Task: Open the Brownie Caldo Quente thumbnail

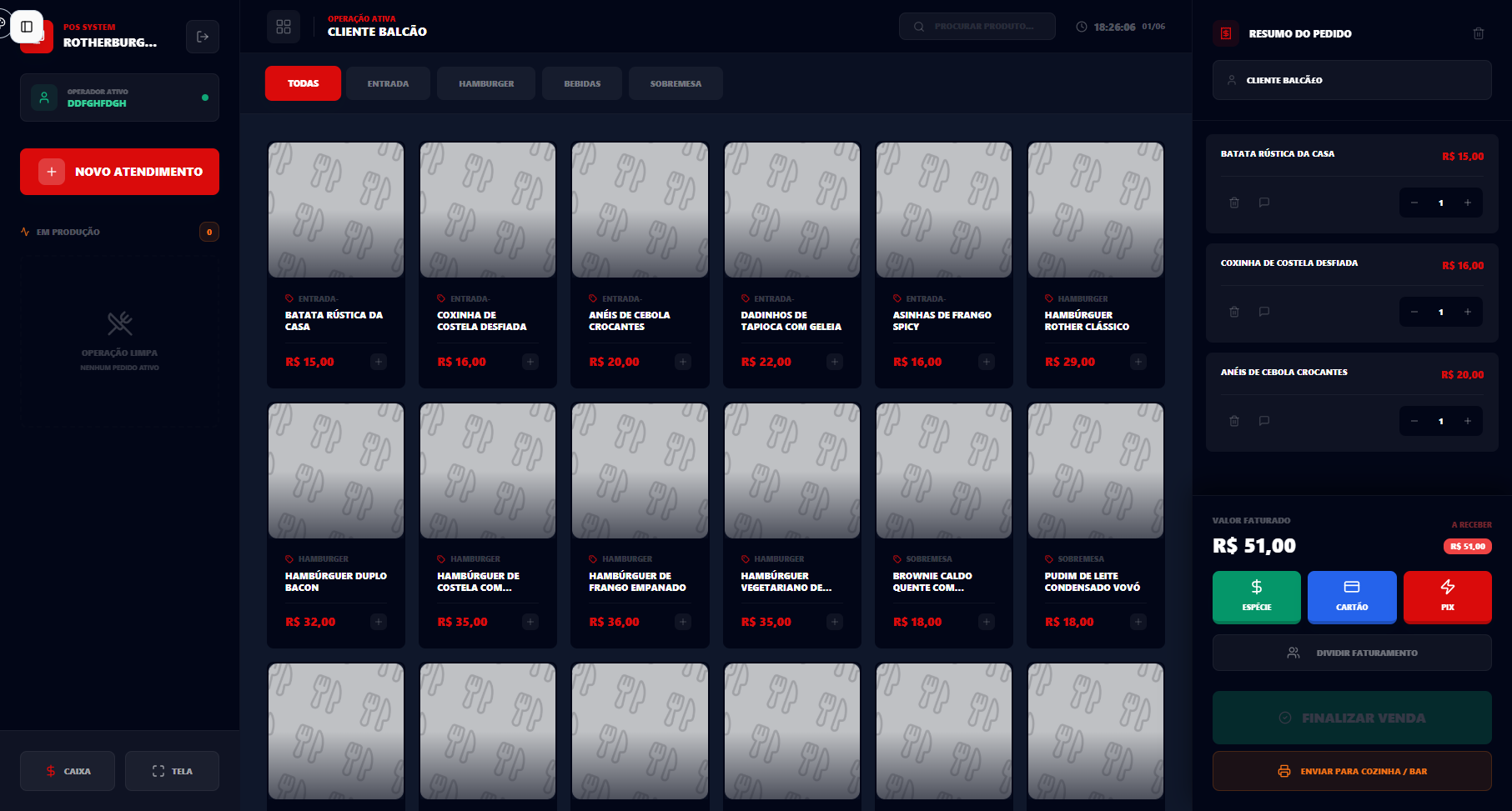Action: point(944,471)
